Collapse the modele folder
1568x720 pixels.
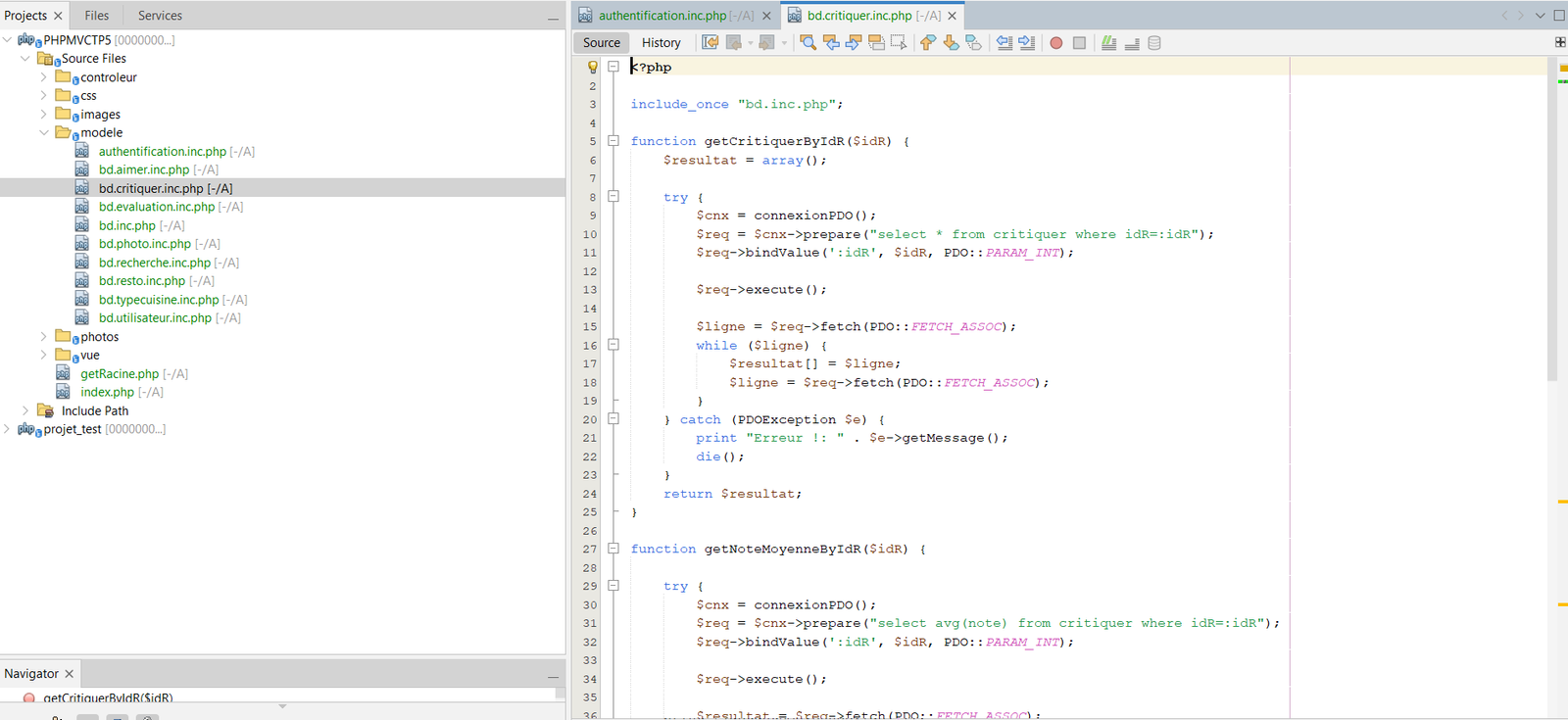coord(43,133)
